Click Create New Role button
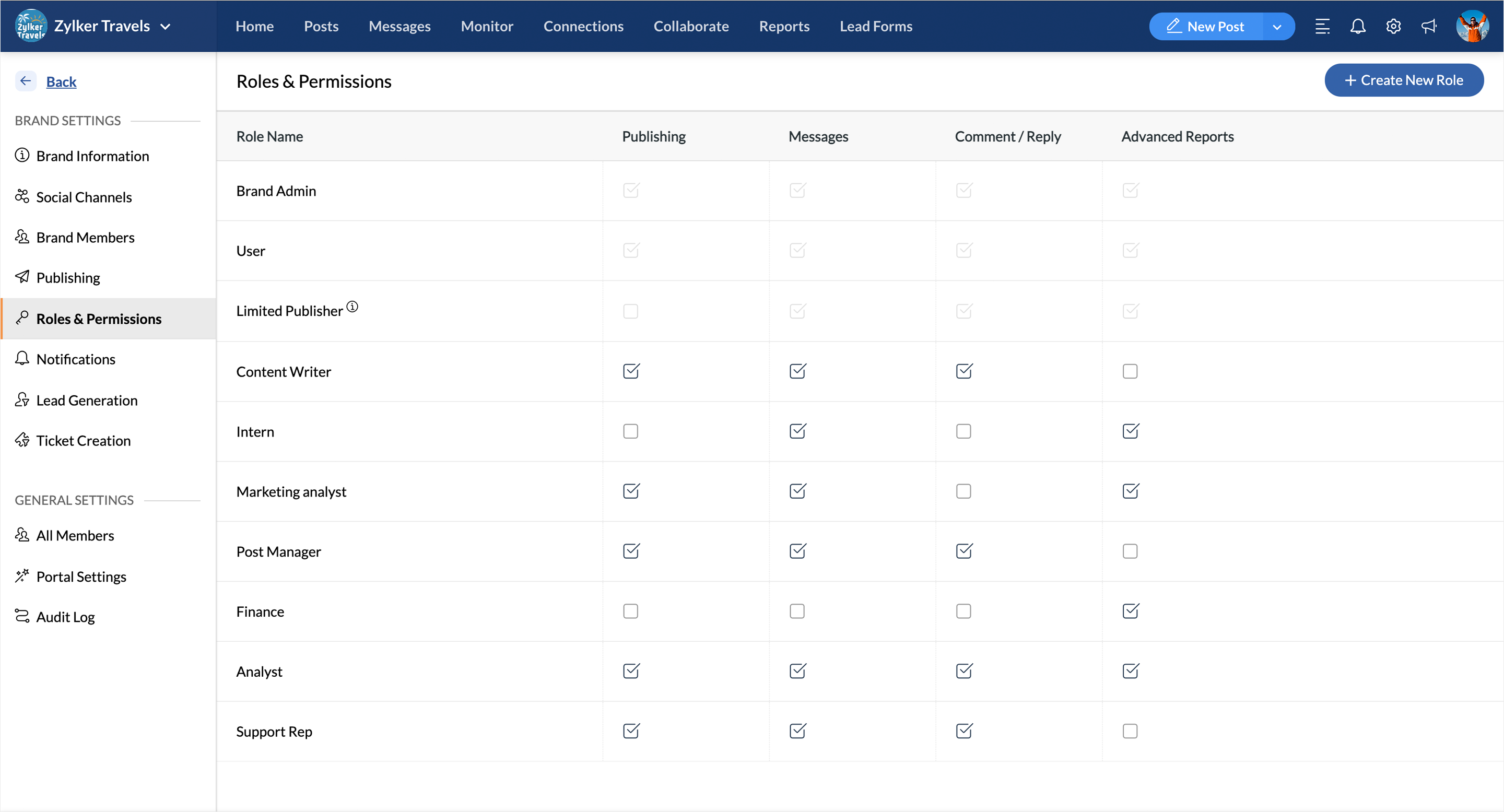1504x812 pixels. pyautogui.click(x=1404, y=80)
